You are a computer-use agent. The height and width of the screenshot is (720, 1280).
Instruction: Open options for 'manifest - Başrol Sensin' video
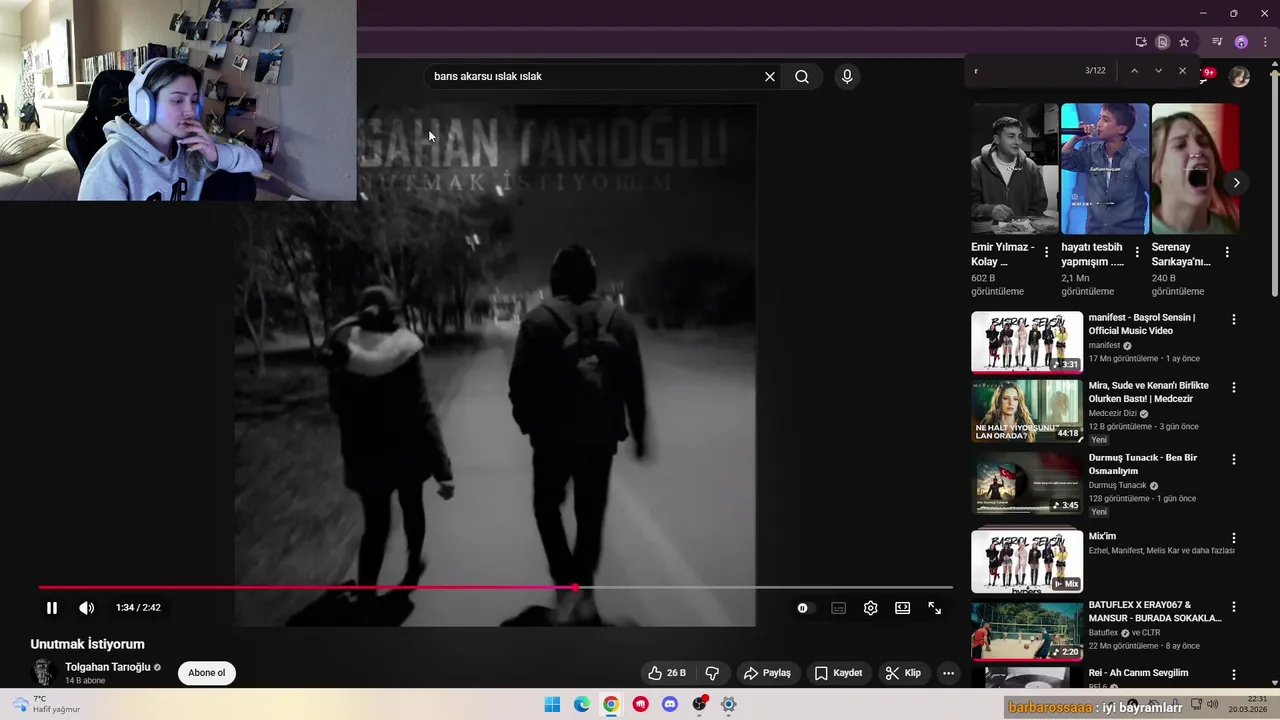tap(1233, 320)
